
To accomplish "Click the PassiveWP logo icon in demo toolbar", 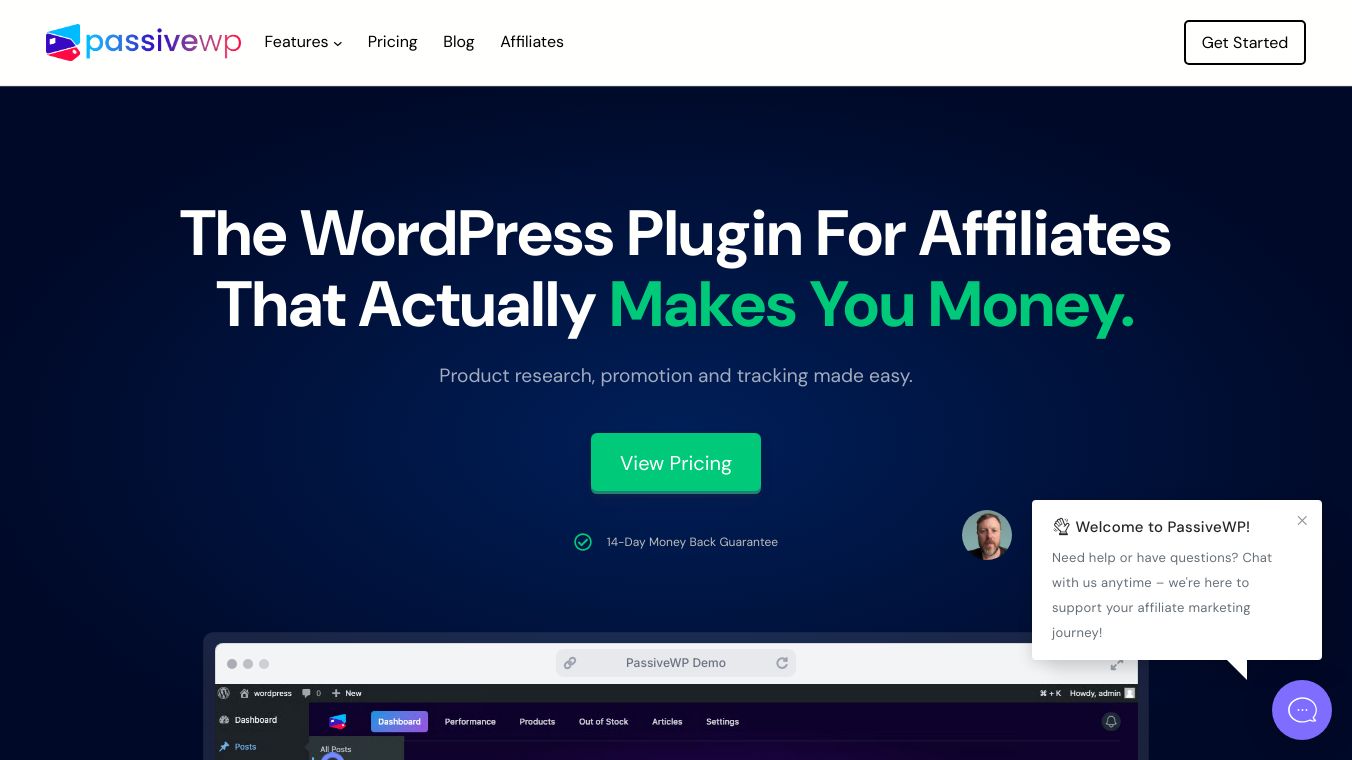I will pyautogui.click(x=338, y=722).
